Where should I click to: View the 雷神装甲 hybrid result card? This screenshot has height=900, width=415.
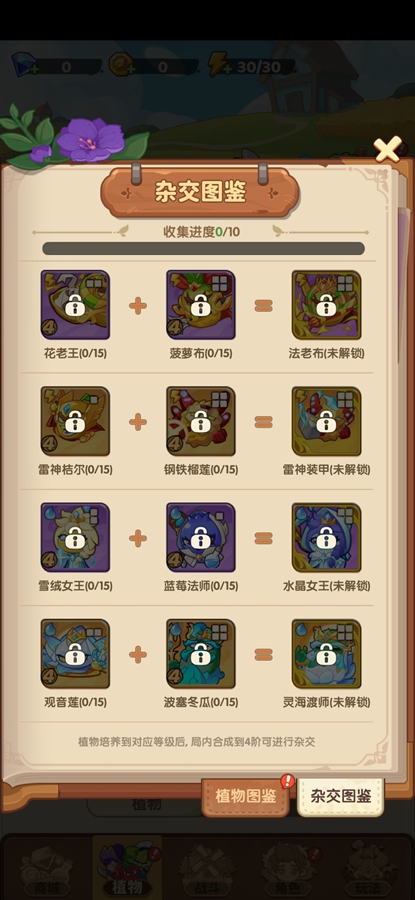point(326,421)
